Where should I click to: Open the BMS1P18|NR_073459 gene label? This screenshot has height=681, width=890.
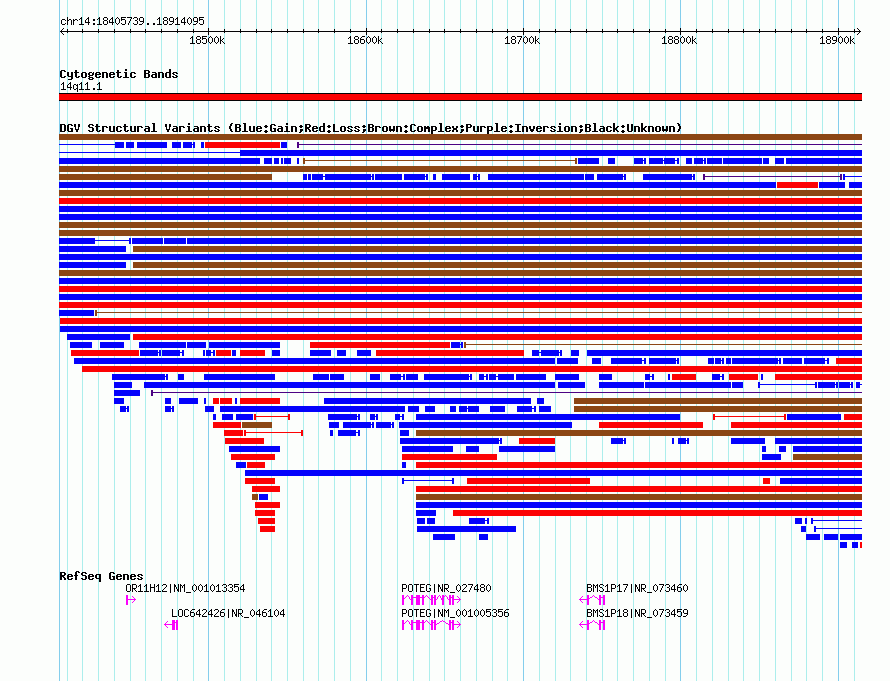(637, 613)
